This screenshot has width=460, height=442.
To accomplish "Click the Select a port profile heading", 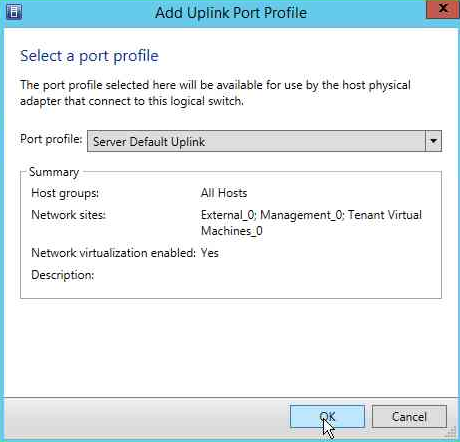I will [89, 56].
